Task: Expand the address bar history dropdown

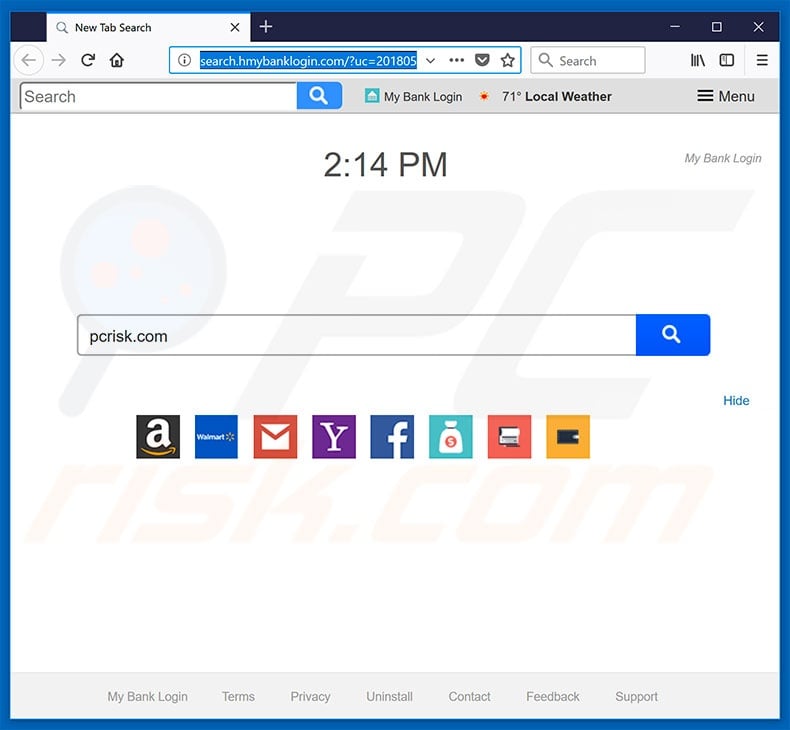Action: pyautogui.click(x=430, y=61)
